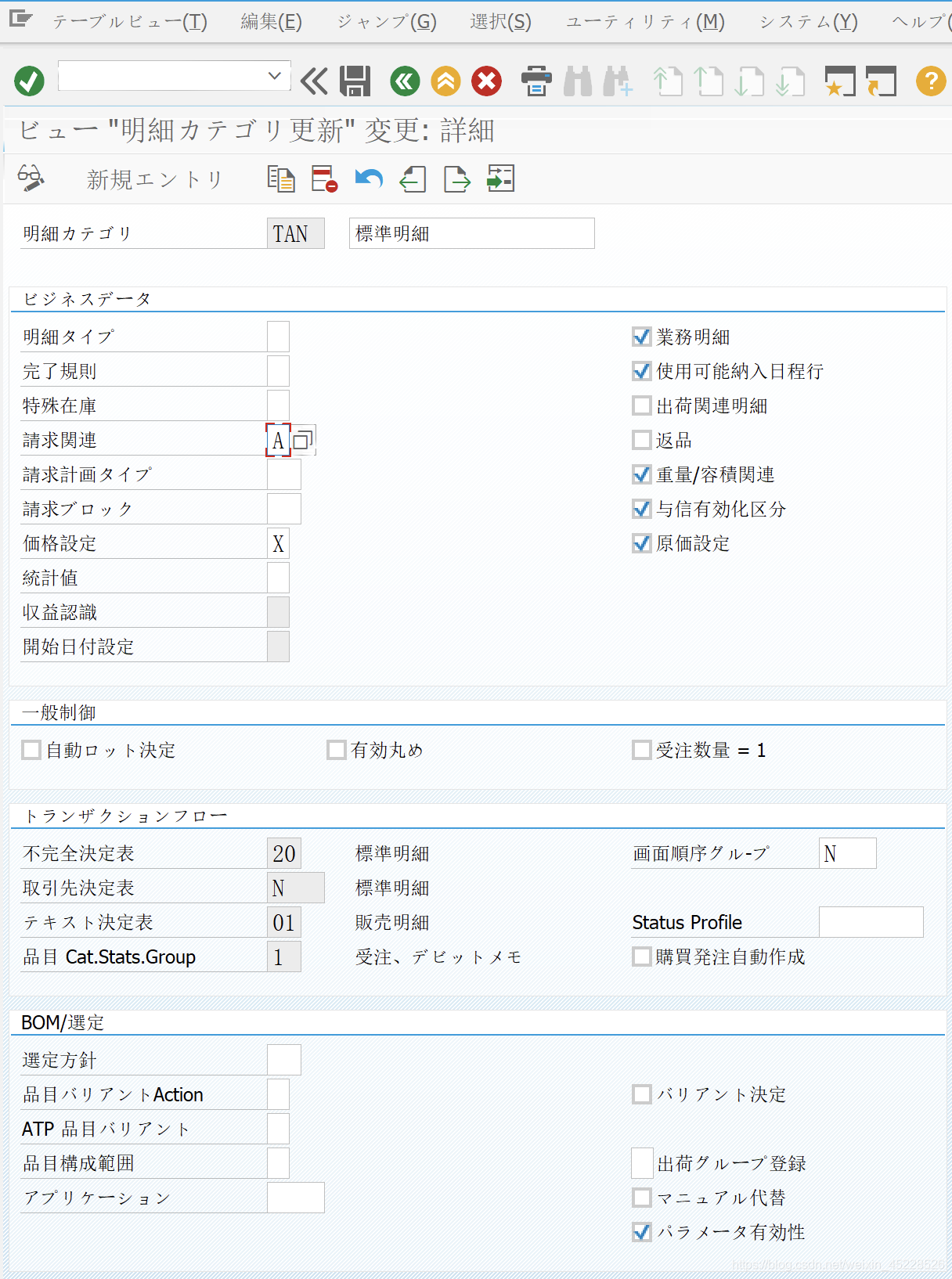Click the Last Page icon
952x1279 pixels.
coord(790,81)
